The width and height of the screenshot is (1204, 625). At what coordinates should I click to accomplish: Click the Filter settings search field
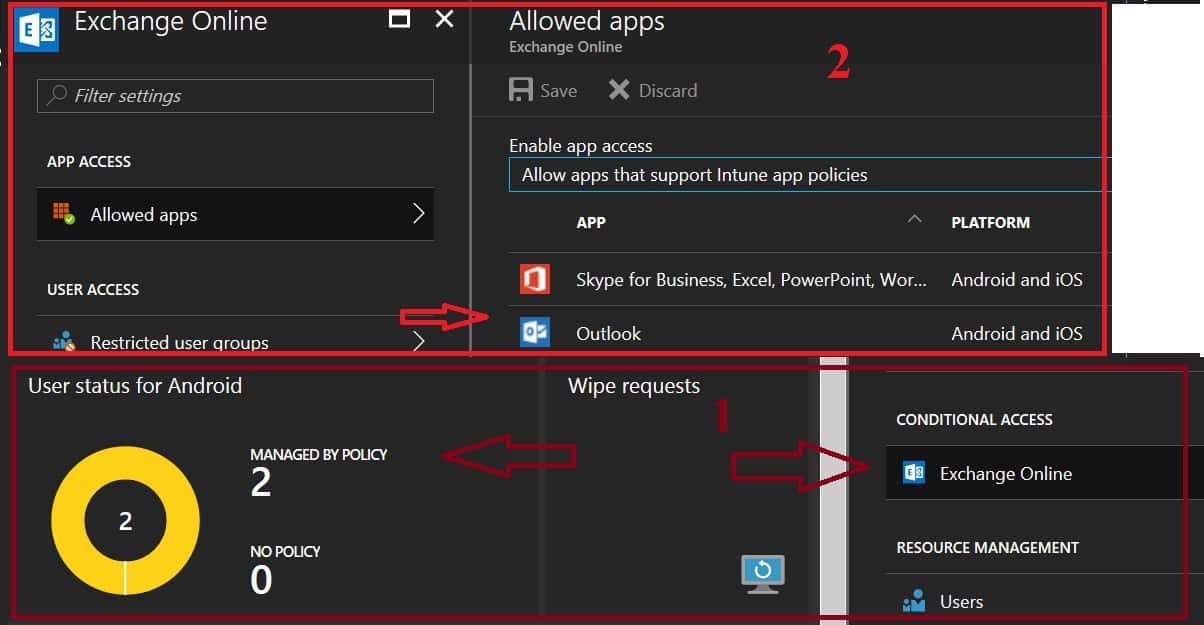point(235,96)
